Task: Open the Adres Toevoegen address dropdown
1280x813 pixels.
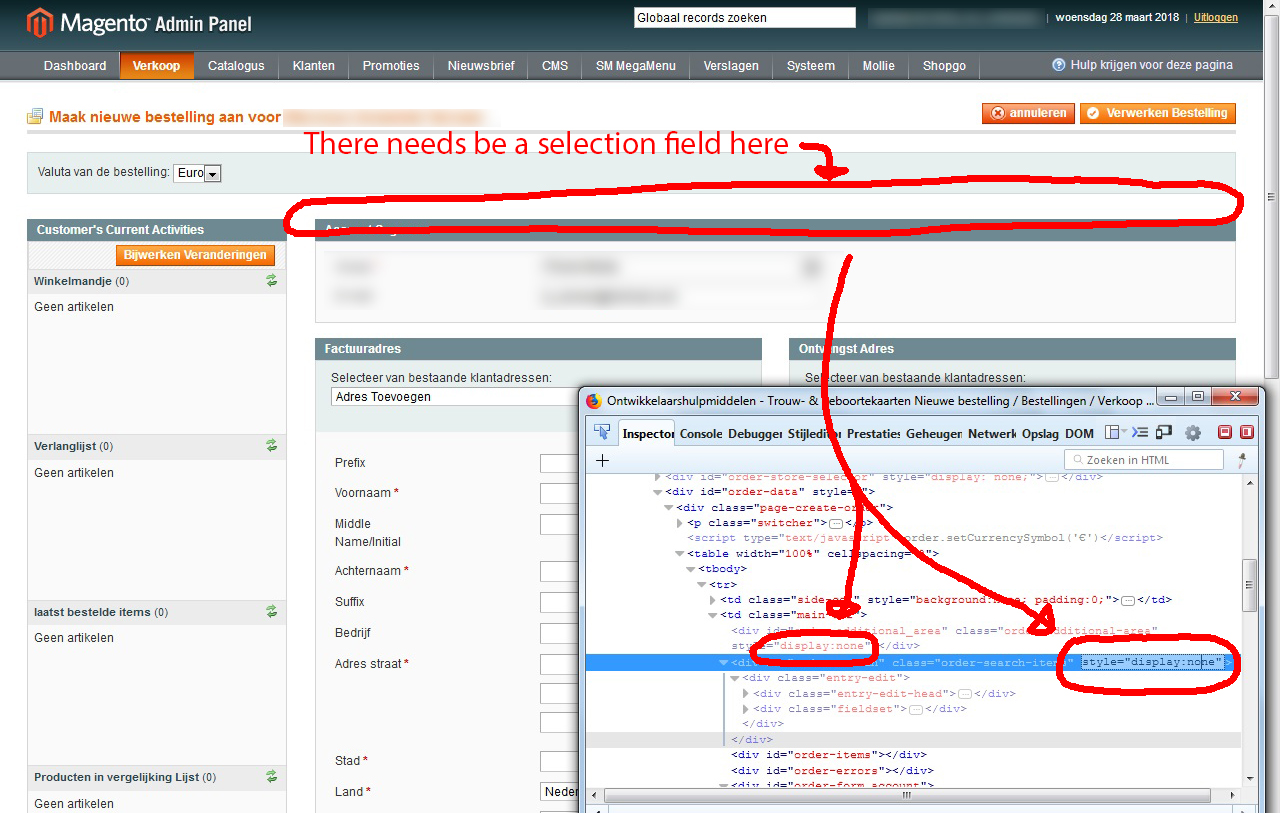Action: coord(450,395)
